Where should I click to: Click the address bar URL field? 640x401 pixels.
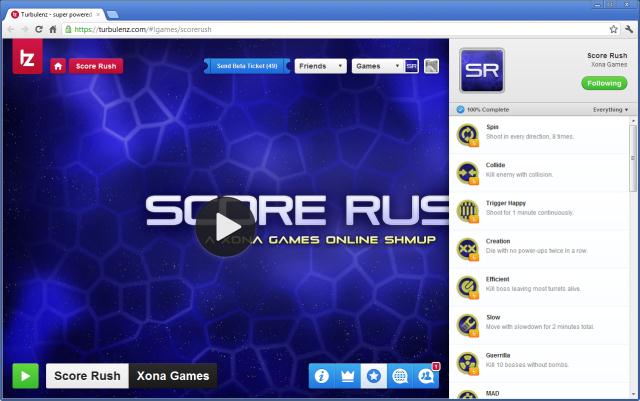[x=335, y=29]
